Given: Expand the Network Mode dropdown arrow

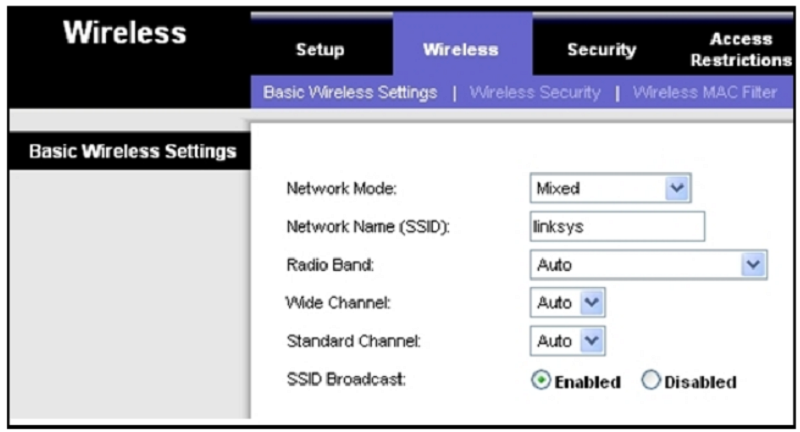Looking at the screenshot, I should [677, 188].
